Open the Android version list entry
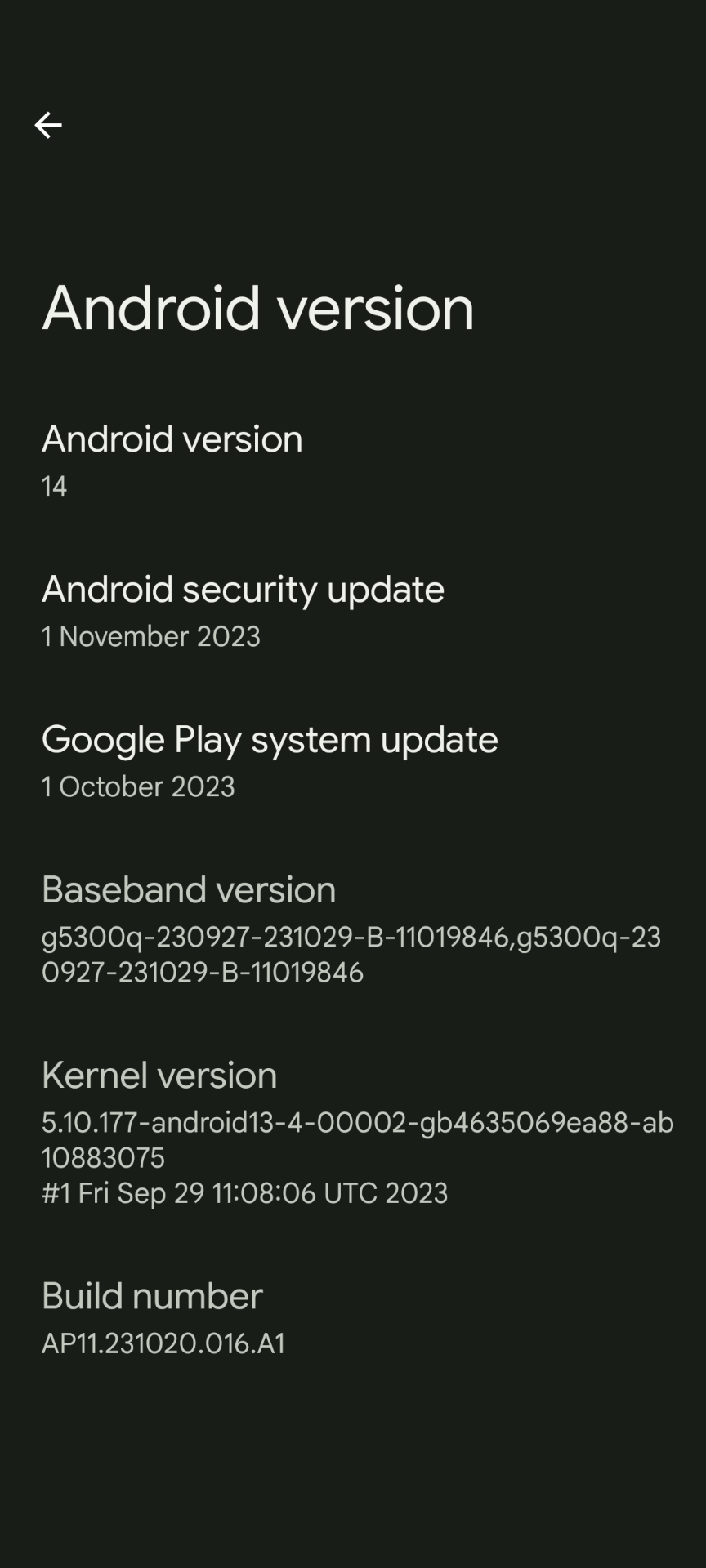 (x=353, y=460)
